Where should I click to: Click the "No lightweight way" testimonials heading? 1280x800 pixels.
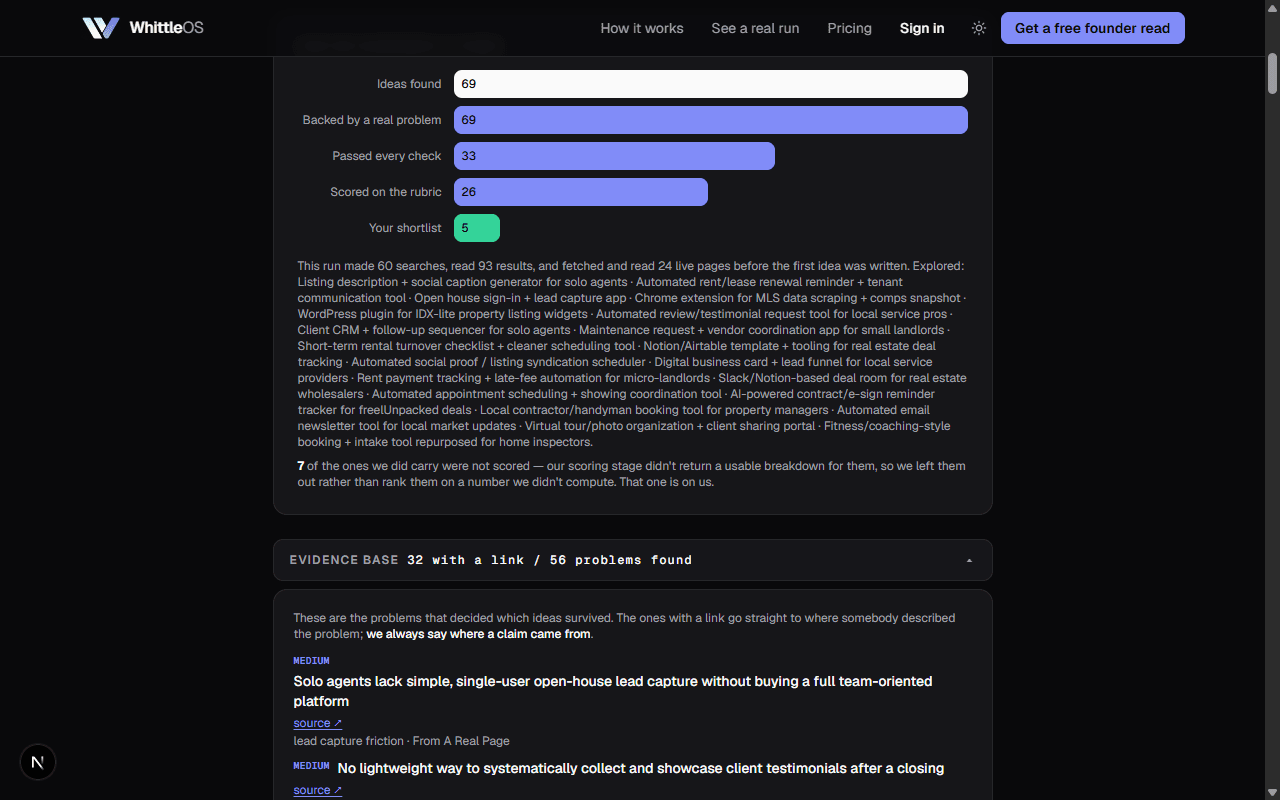[641, 768]
